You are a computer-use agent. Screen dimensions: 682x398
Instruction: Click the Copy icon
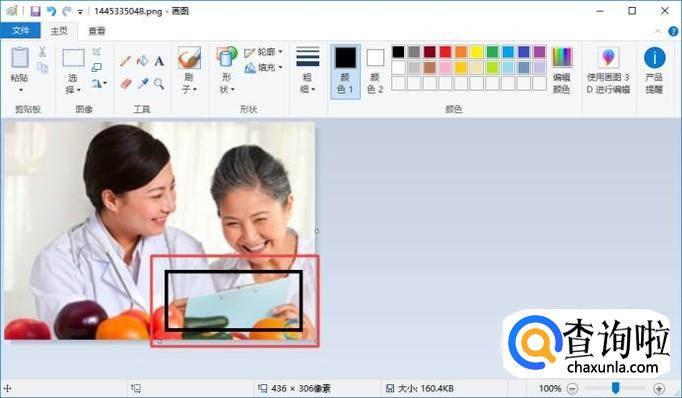[x=42, y=68]
